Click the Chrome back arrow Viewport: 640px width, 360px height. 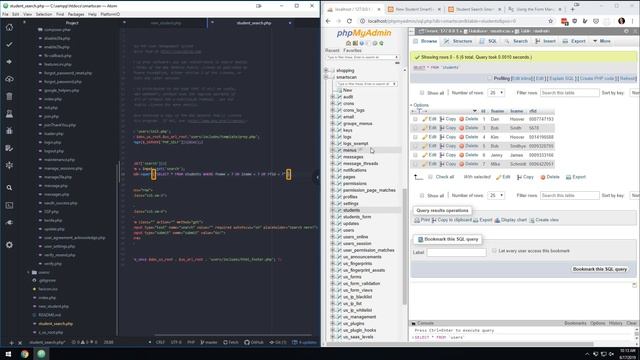coord(329,21)
